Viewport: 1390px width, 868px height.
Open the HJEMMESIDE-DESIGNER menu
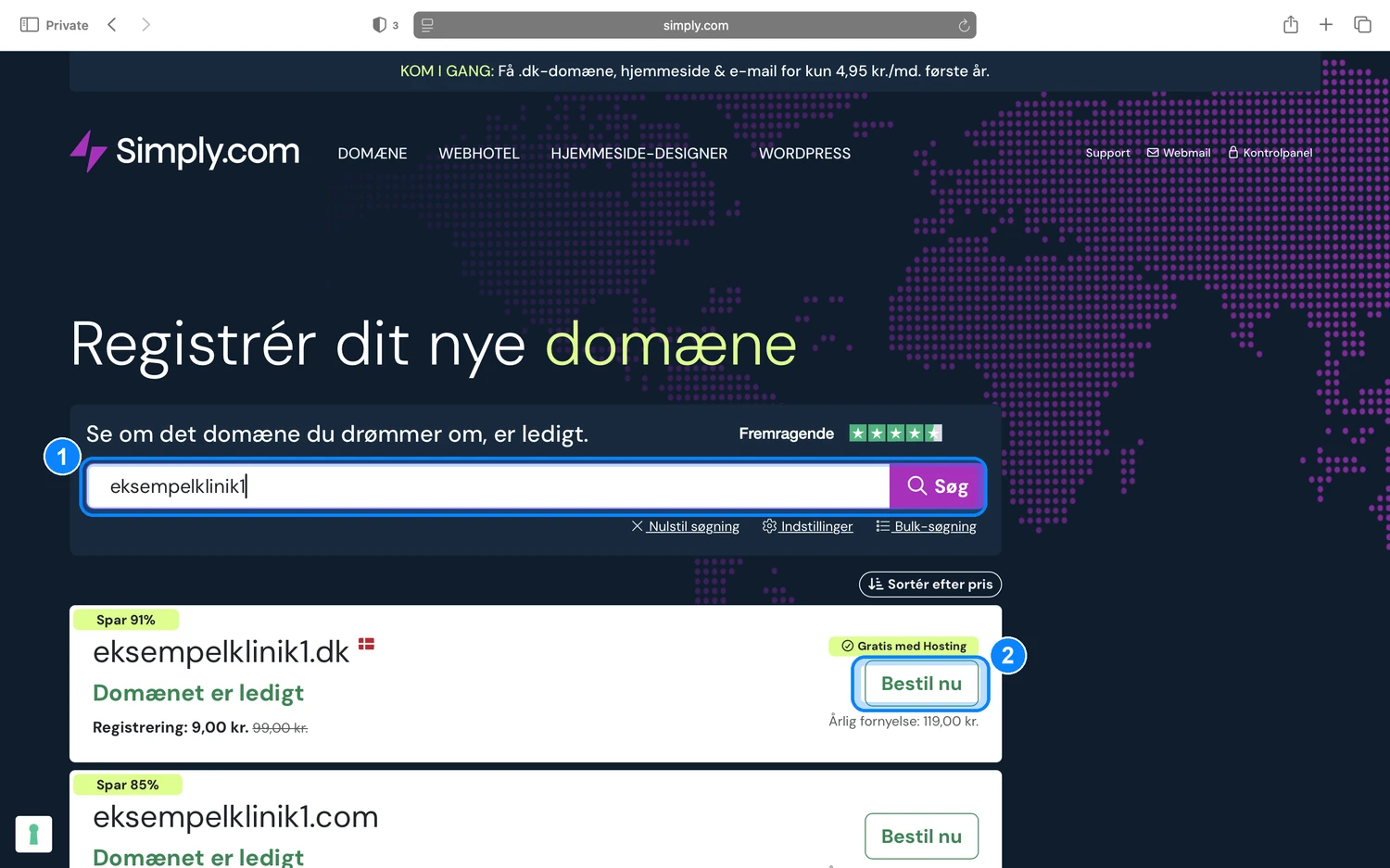[x=639, y=154]
